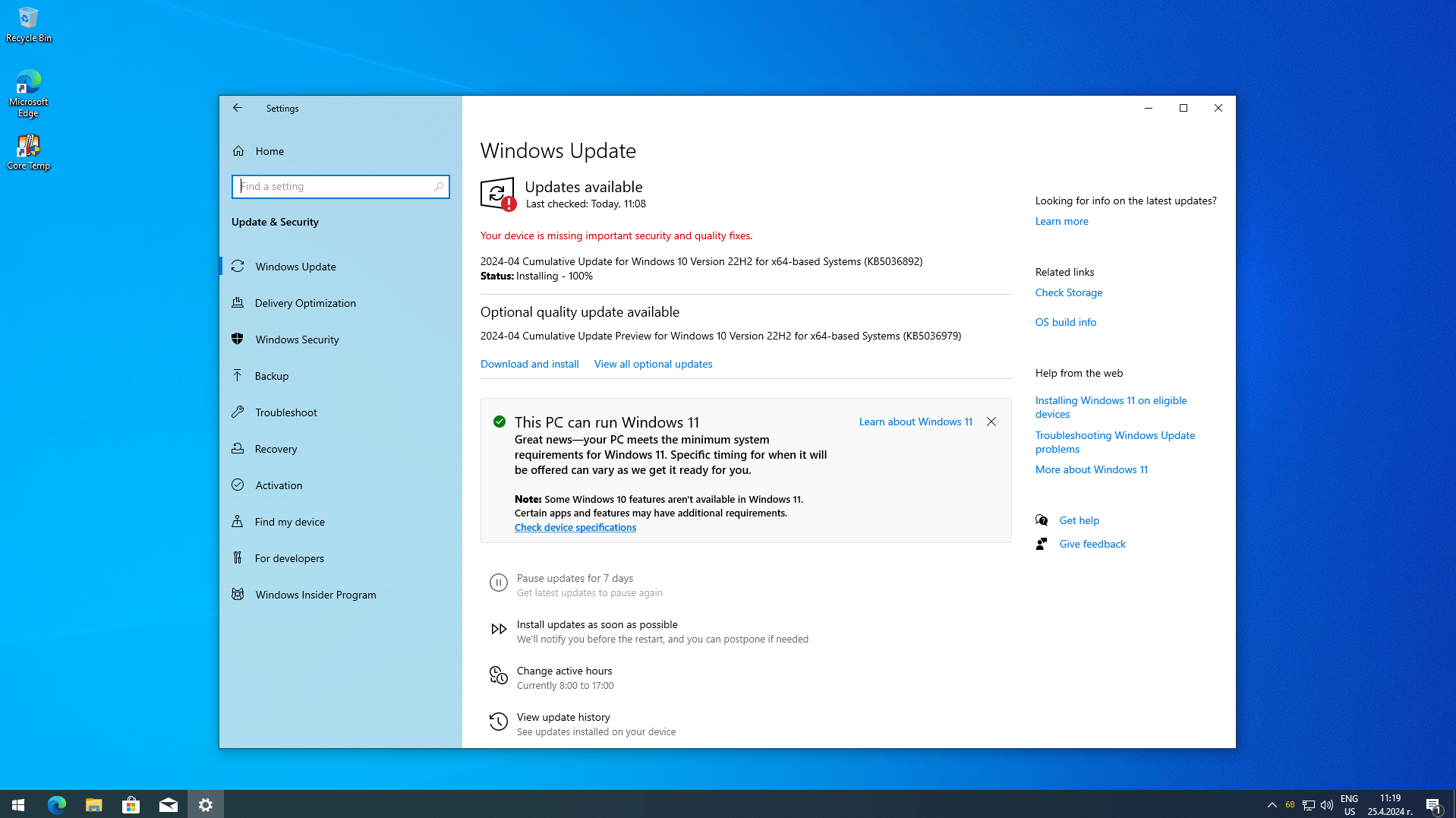Open the Windows Insider Program label
Image resolution: width=1456 pixels, height=818 pixels.
coord(316,595)
